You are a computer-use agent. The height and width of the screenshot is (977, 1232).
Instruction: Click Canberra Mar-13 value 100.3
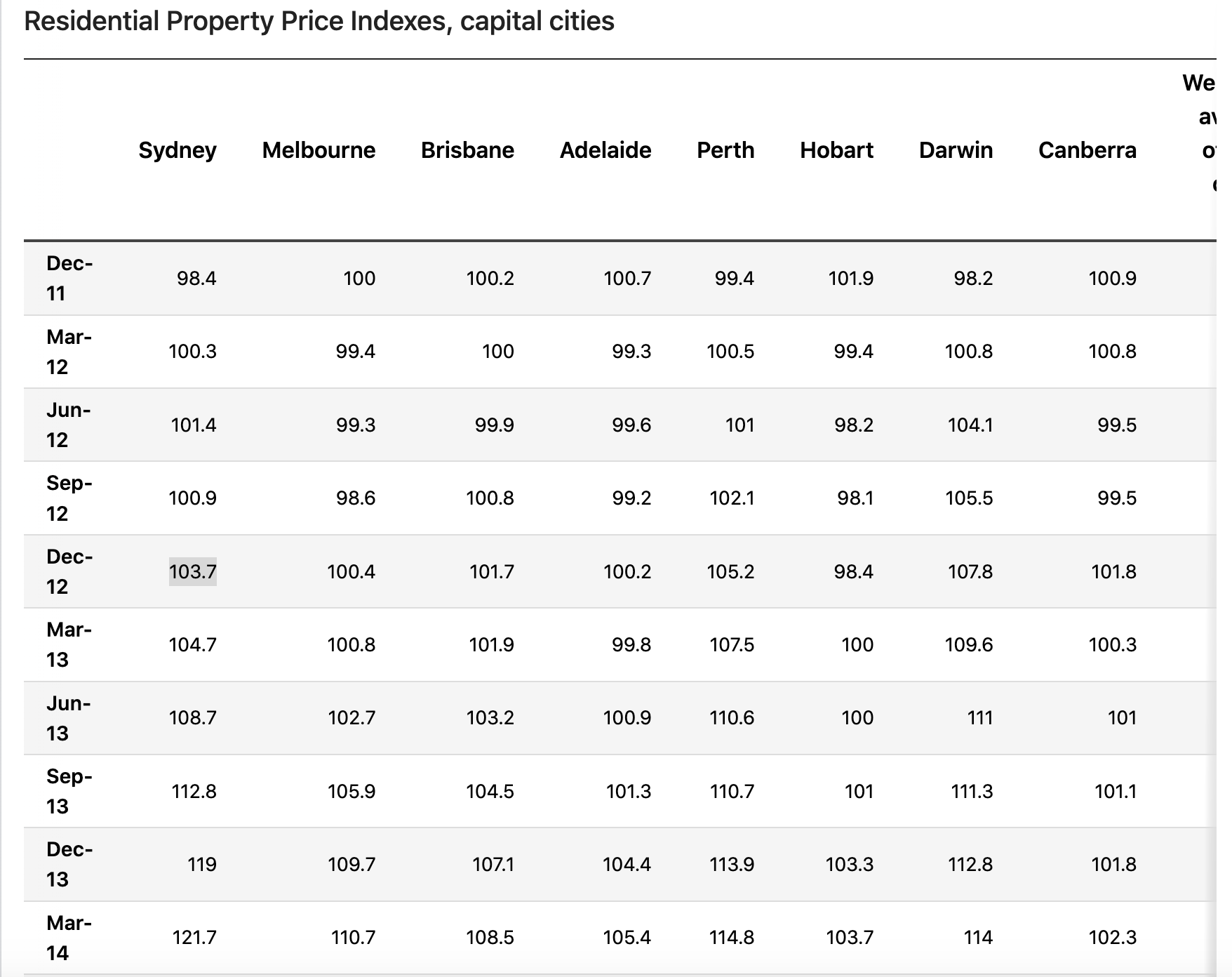pyautogui.click(x=1113, y=644)
